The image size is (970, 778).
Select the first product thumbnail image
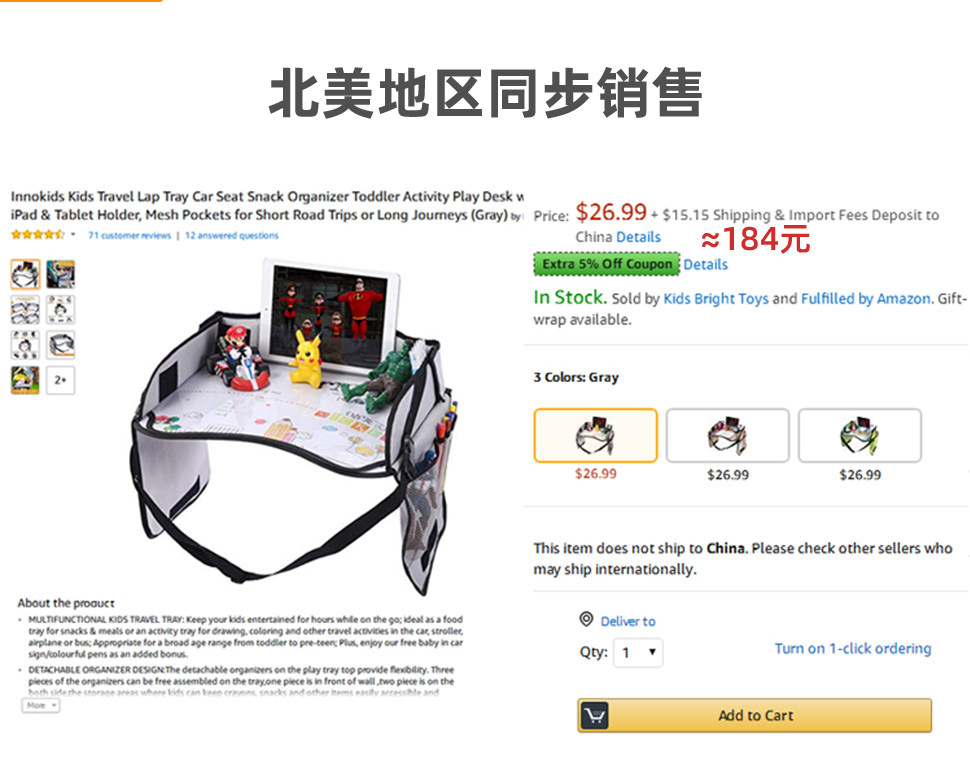click(x=25, y=274)
